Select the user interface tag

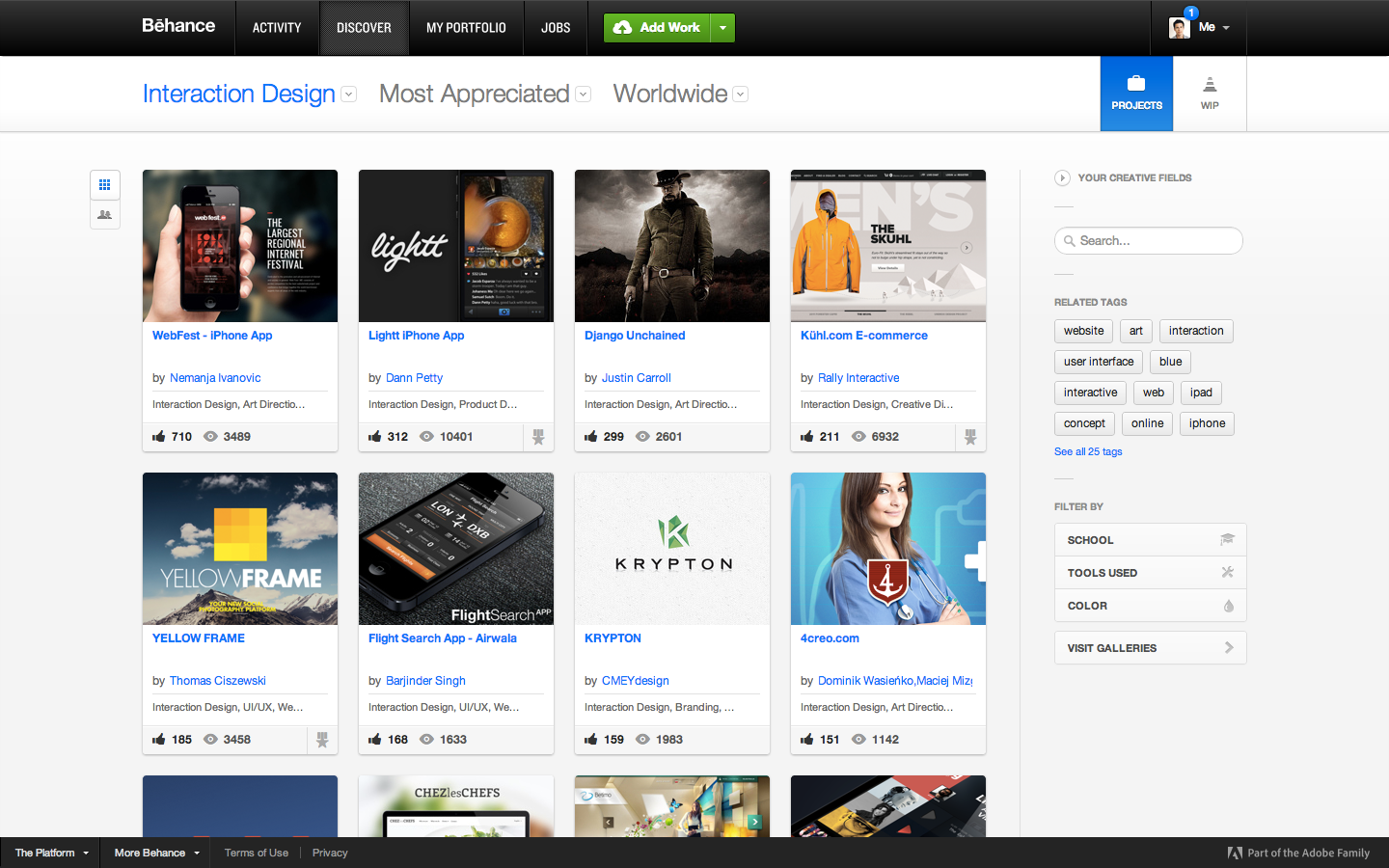1099,362
